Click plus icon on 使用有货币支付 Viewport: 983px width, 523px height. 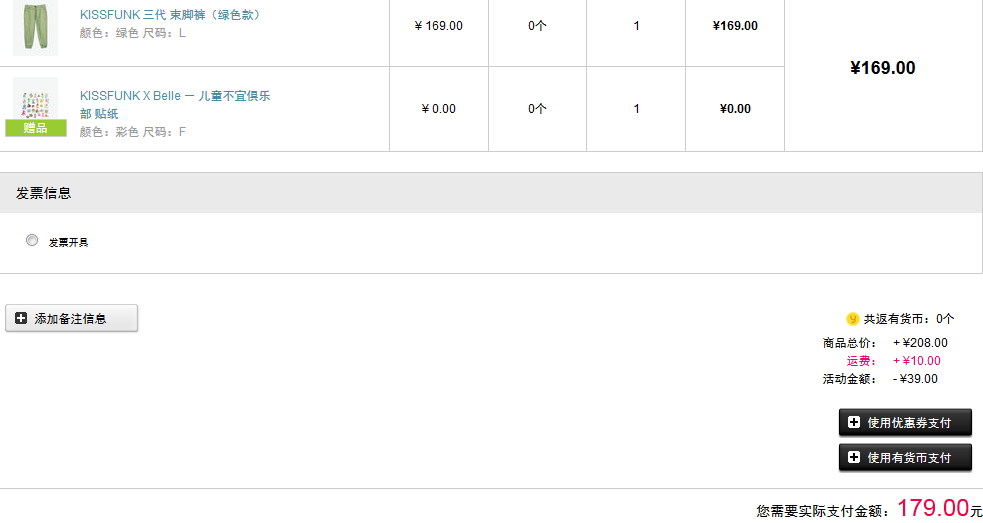coord(854,457)
